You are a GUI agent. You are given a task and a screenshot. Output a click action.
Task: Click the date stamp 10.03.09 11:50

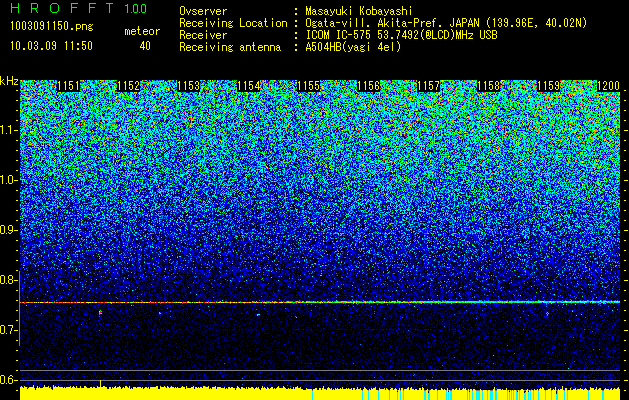(x=51, y=46)
